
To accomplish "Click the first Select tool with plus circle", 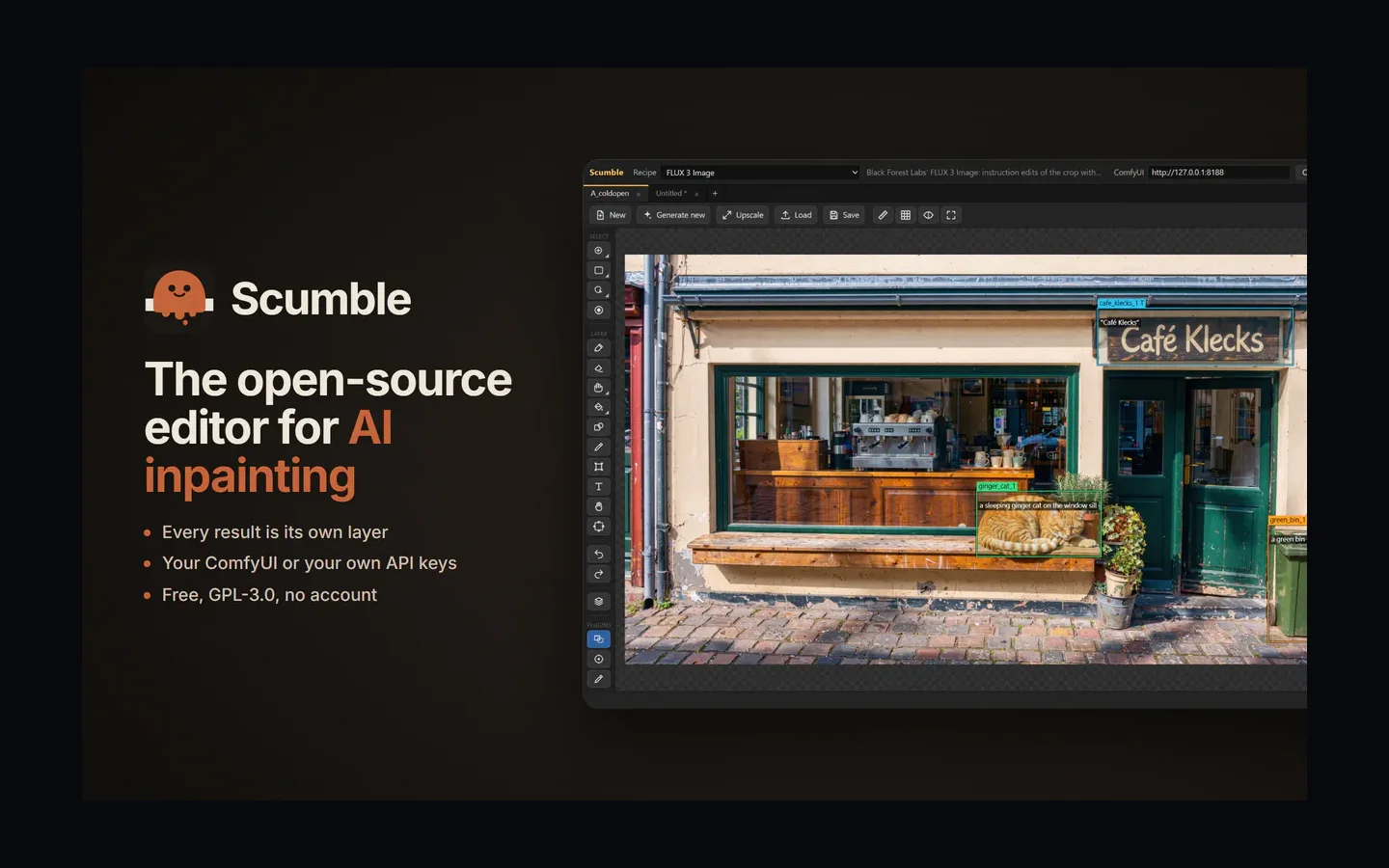I will [x=599, y=251].
